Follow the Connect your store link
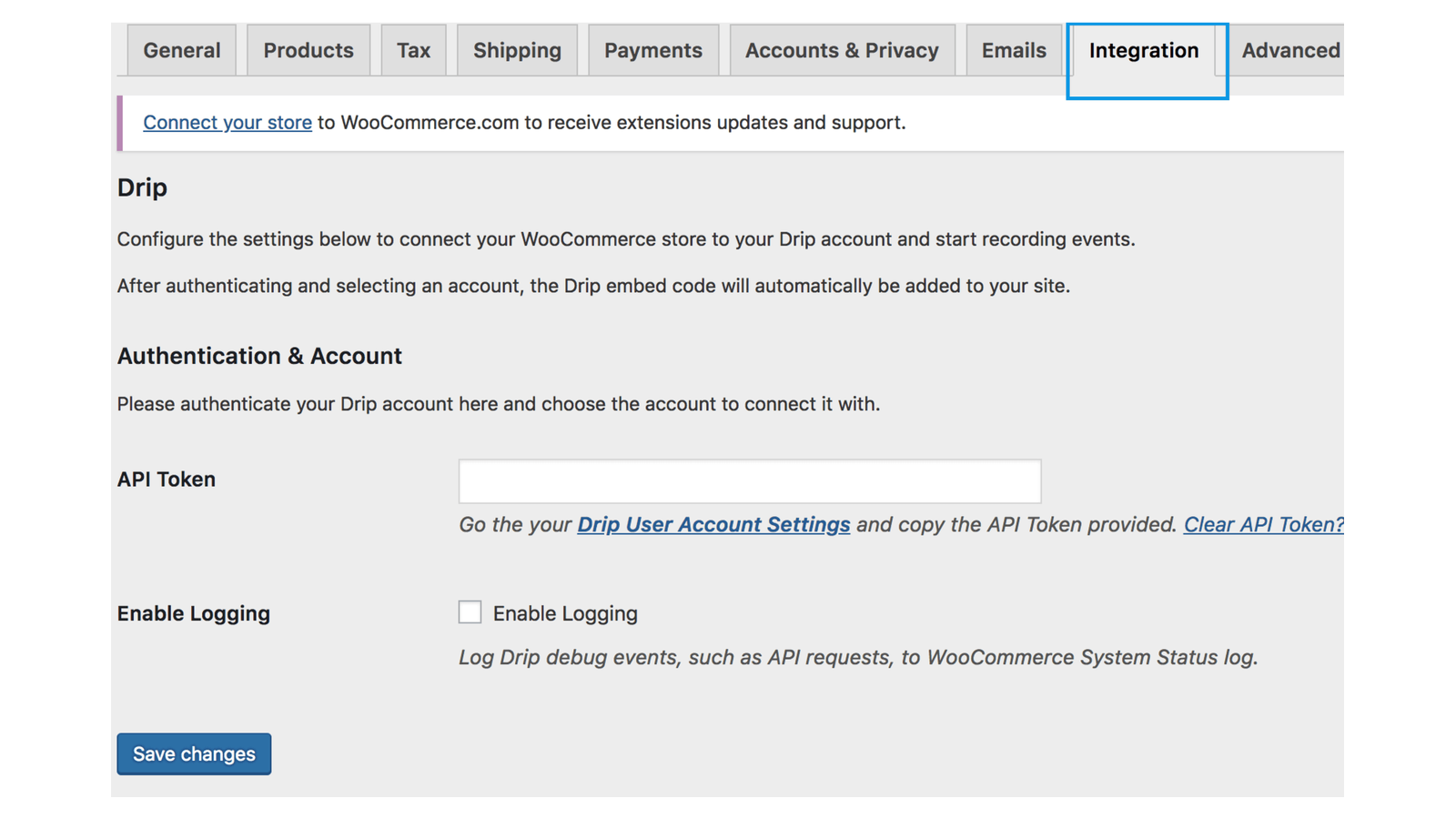 (227, 123)
